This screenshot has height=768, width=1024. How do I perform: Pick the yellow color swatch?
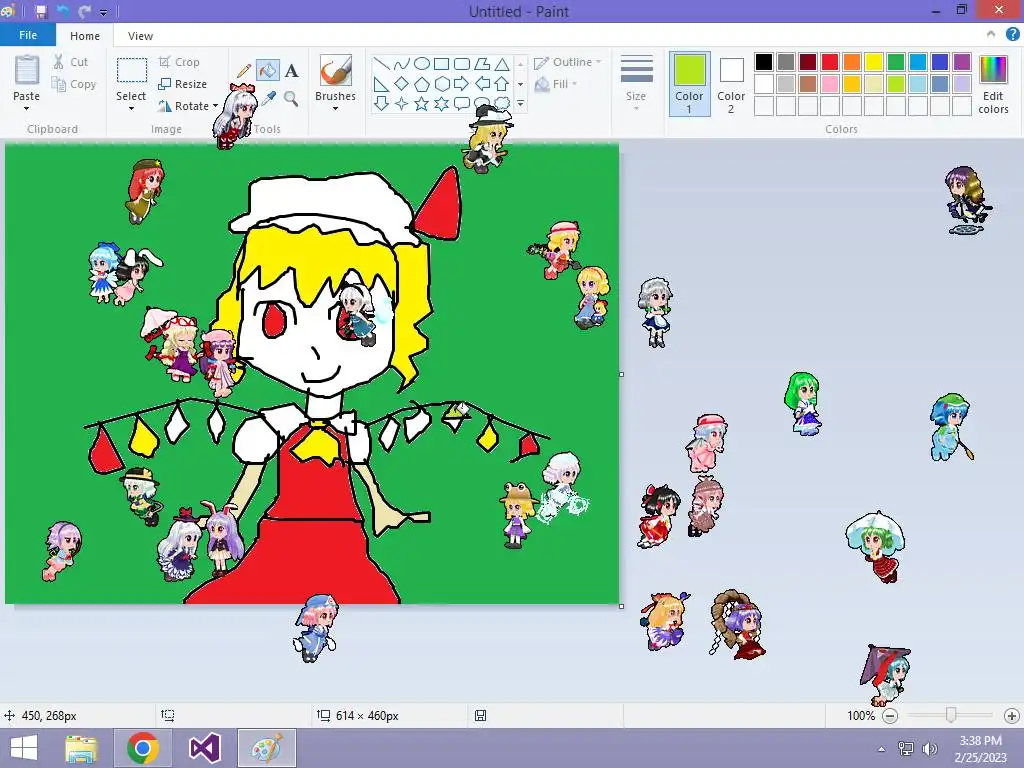(x=874, y=62)
